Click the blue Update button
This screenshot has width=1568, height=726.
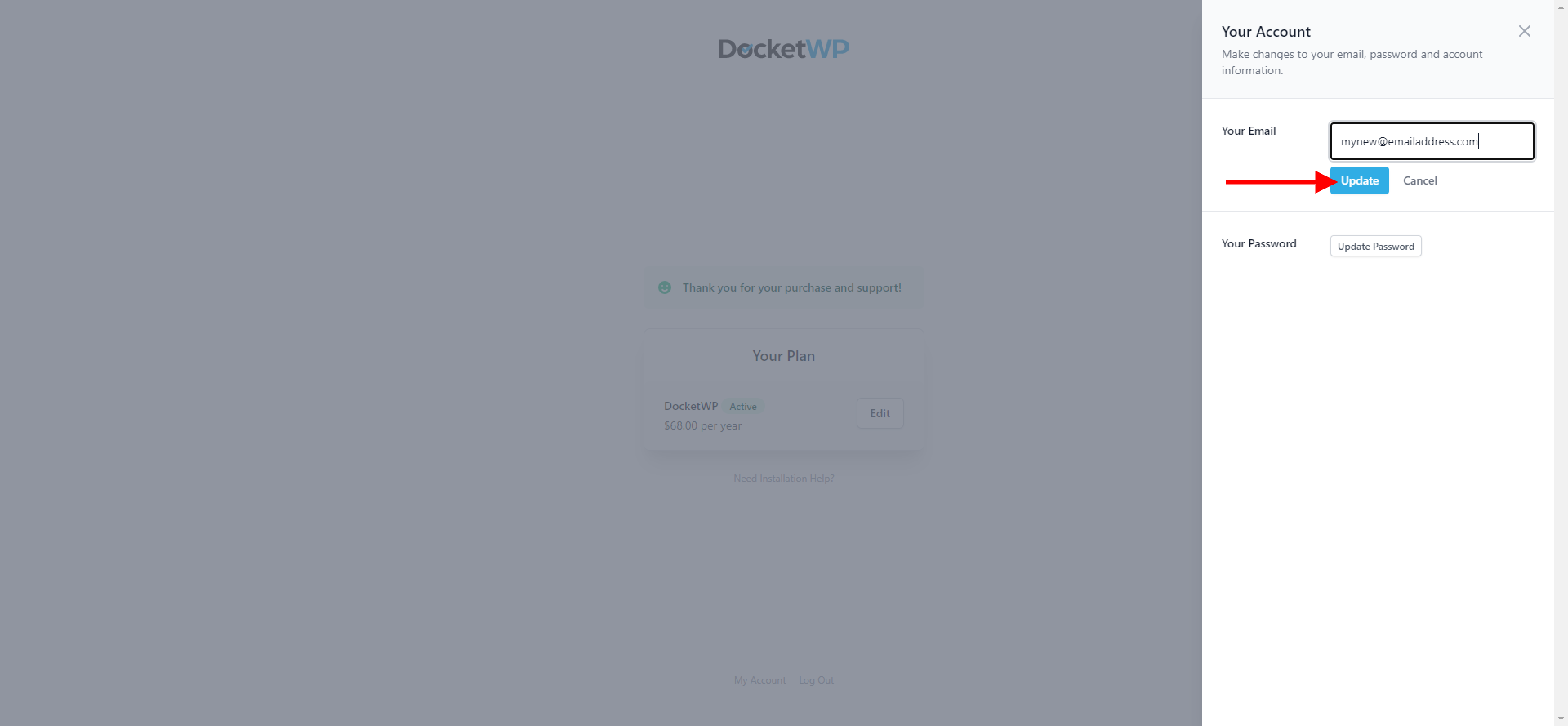[x=1359, y=180]
